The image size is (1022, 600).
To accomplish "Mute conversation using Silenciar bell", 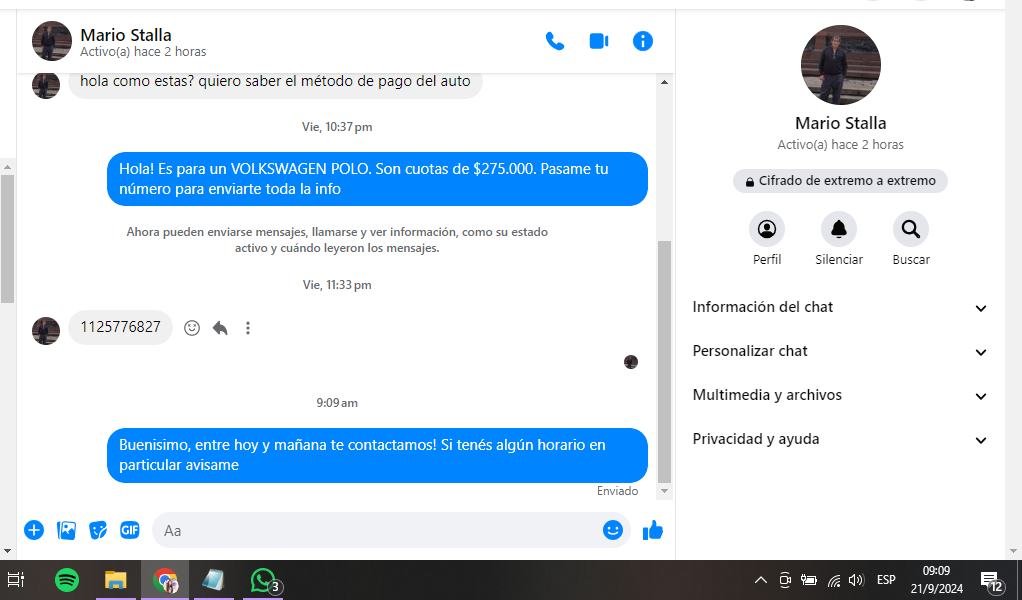I will tap(838, 230).
